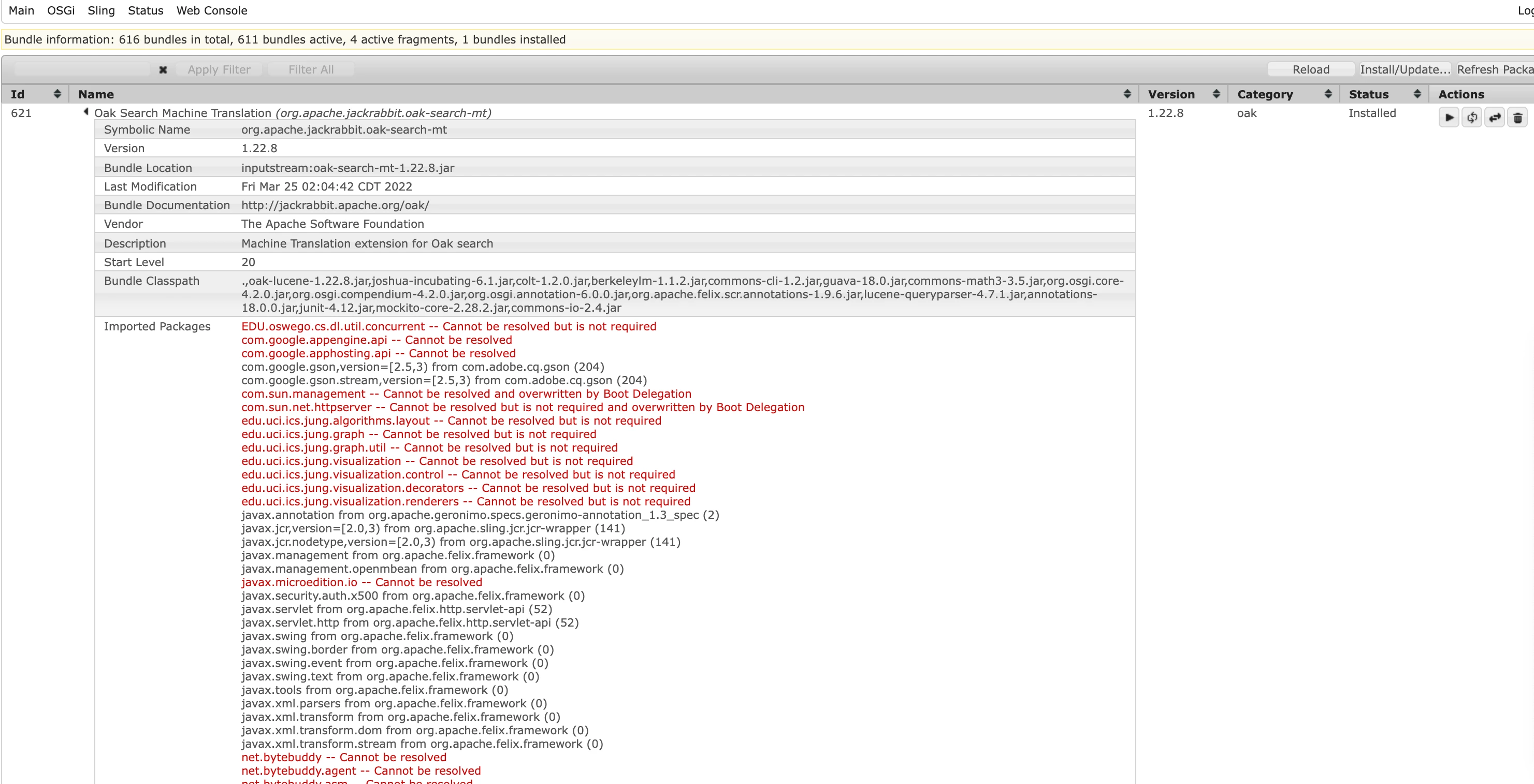Sort by Name column arrows

(1127, 94)
